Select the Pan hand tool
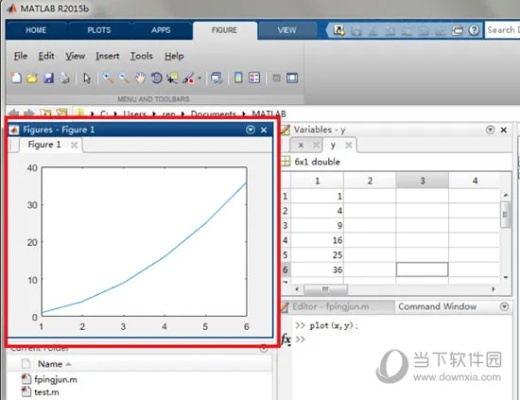The height and width of the screenshot is (400, 520). [x=140, y=78]
